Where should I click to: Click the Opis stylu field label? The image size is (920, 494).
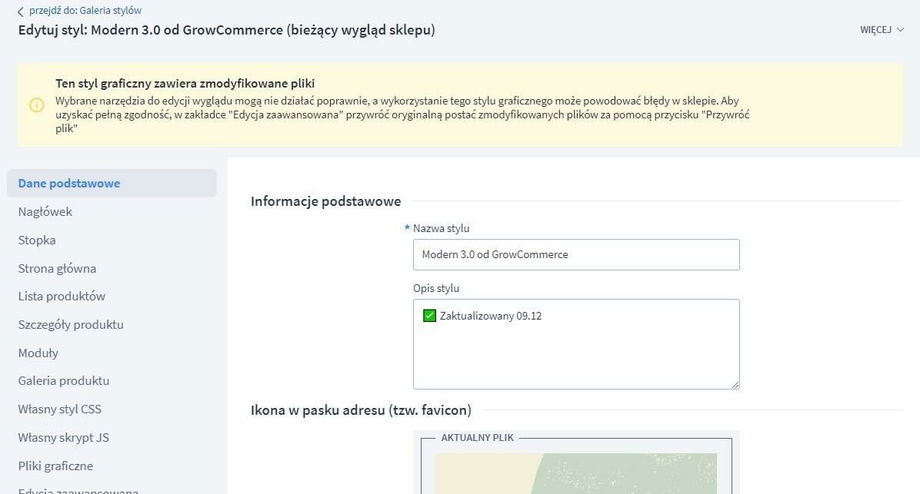point(436,288)
